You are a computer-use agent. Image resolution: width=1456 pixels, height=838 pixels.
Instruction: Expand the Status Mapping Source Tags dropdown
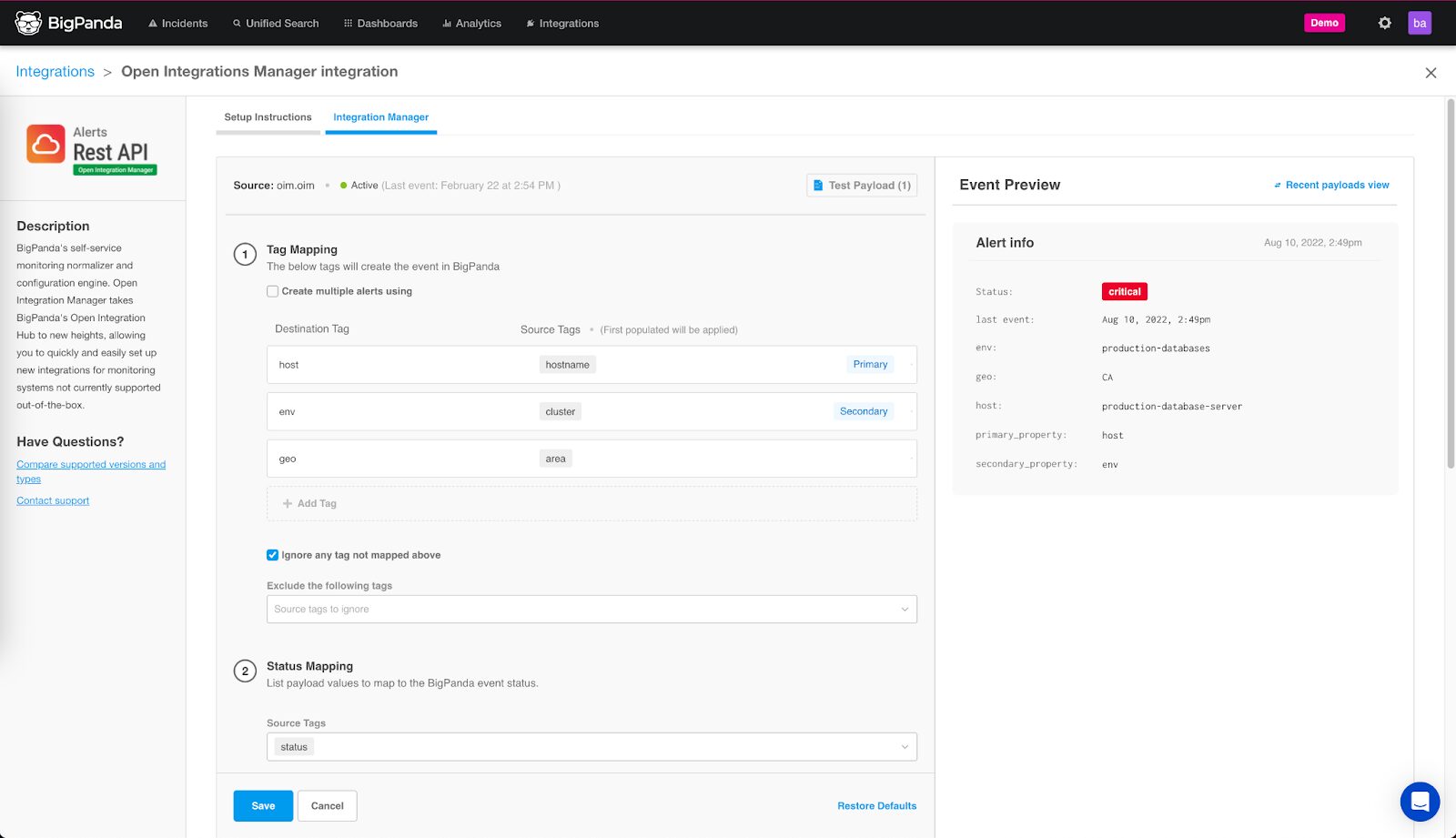[591, 747]
